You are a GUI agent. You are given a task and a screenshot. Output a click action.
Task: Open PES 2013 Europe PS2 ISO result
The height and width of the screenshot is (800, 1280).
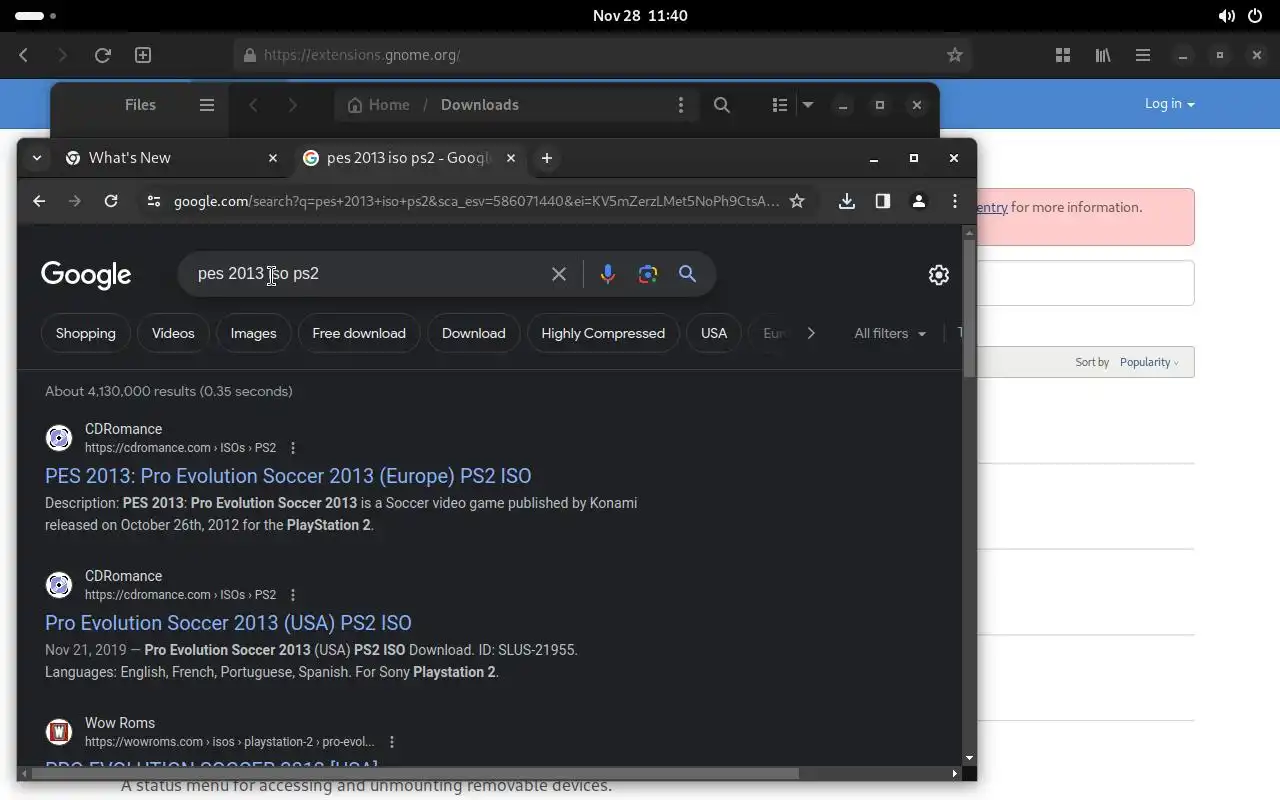coord(288,476)
